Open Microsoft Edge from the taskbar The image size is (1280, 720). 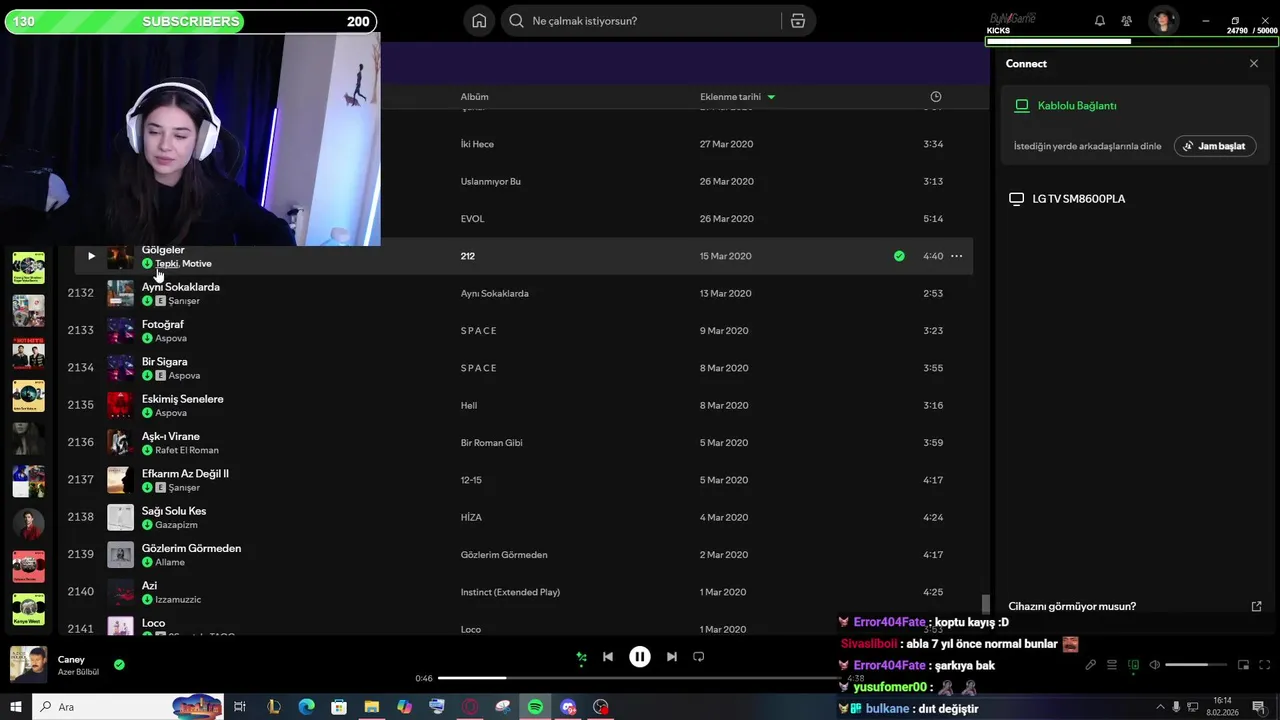coord(306,707)
